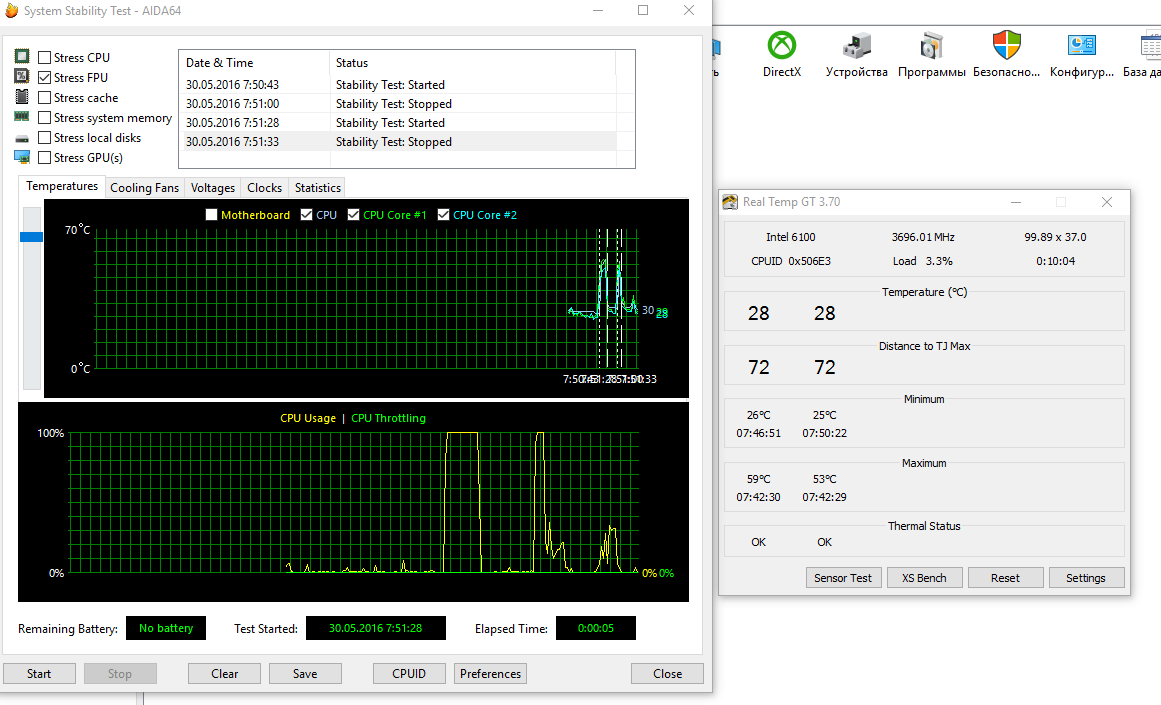Screen dimensions: 1161x705
Task: Hide CPU Core #2 temperature line
Action: (x=444, y=215)
